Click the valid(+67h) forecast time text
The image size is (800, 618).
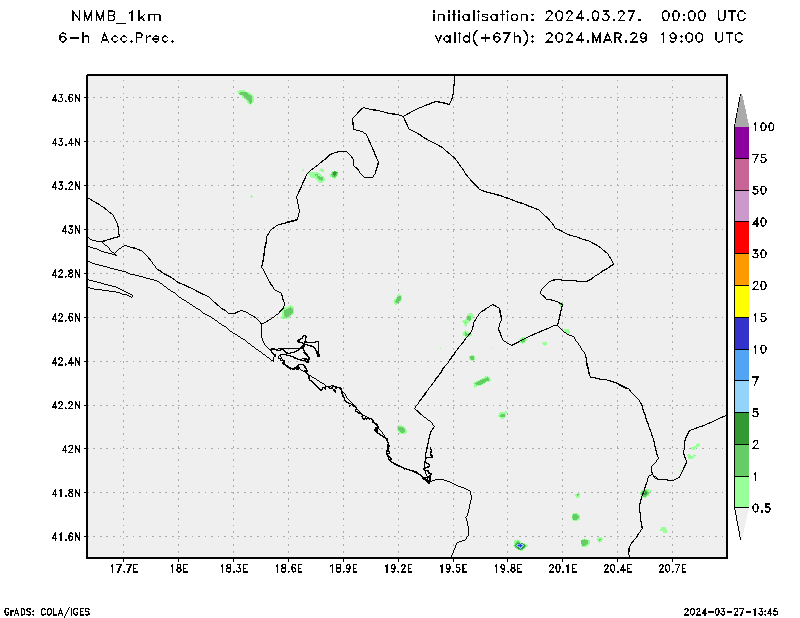(589, 37)
